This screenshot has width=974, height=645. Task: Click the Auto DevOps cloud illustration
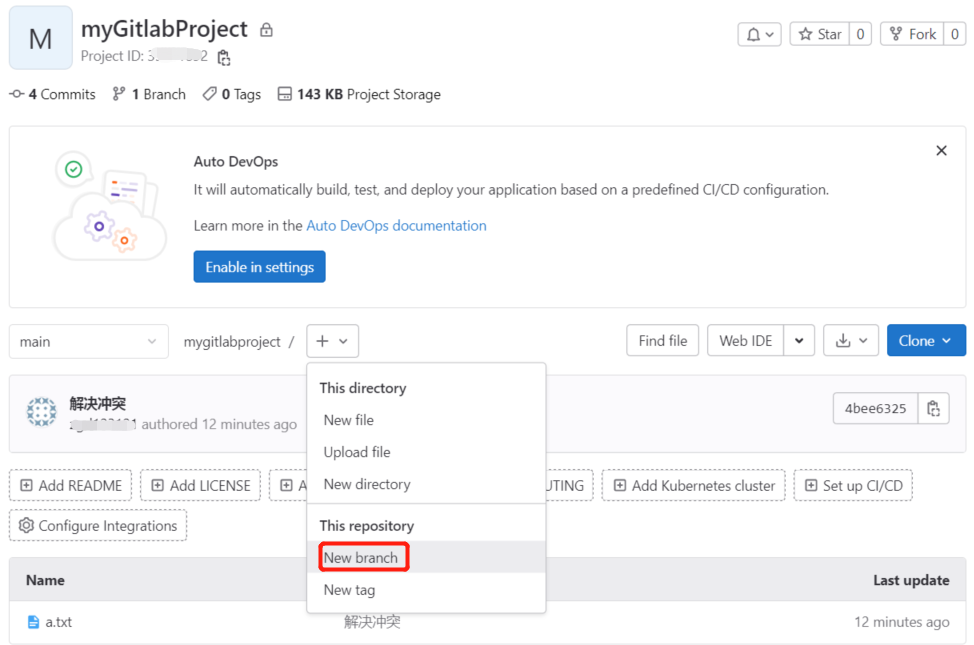point(109,206)
